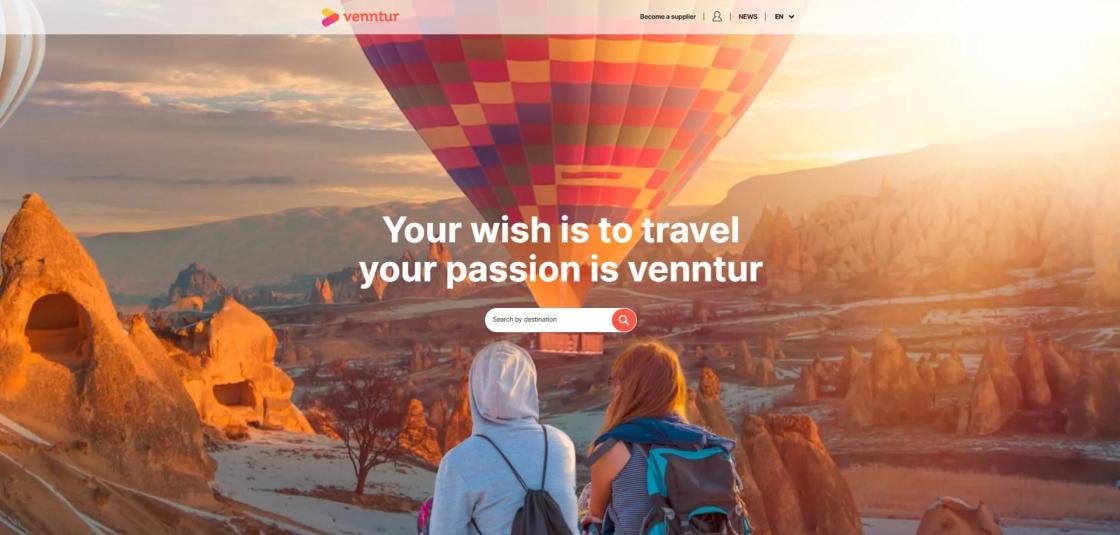This screenshot has width=1120, height=535.
Task: Open the user account profile icon
Action: click(717, 16)
